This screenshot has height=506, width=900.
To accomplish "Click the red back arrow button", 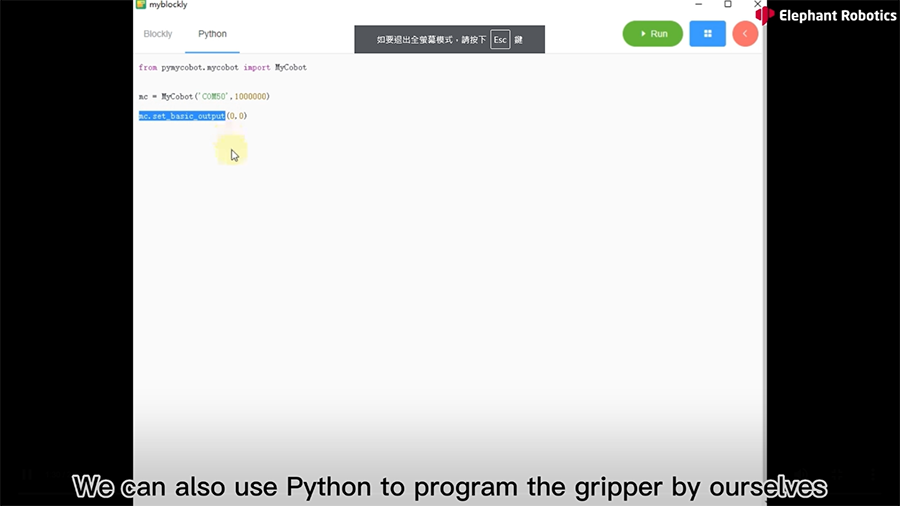I will click(745, 34).
